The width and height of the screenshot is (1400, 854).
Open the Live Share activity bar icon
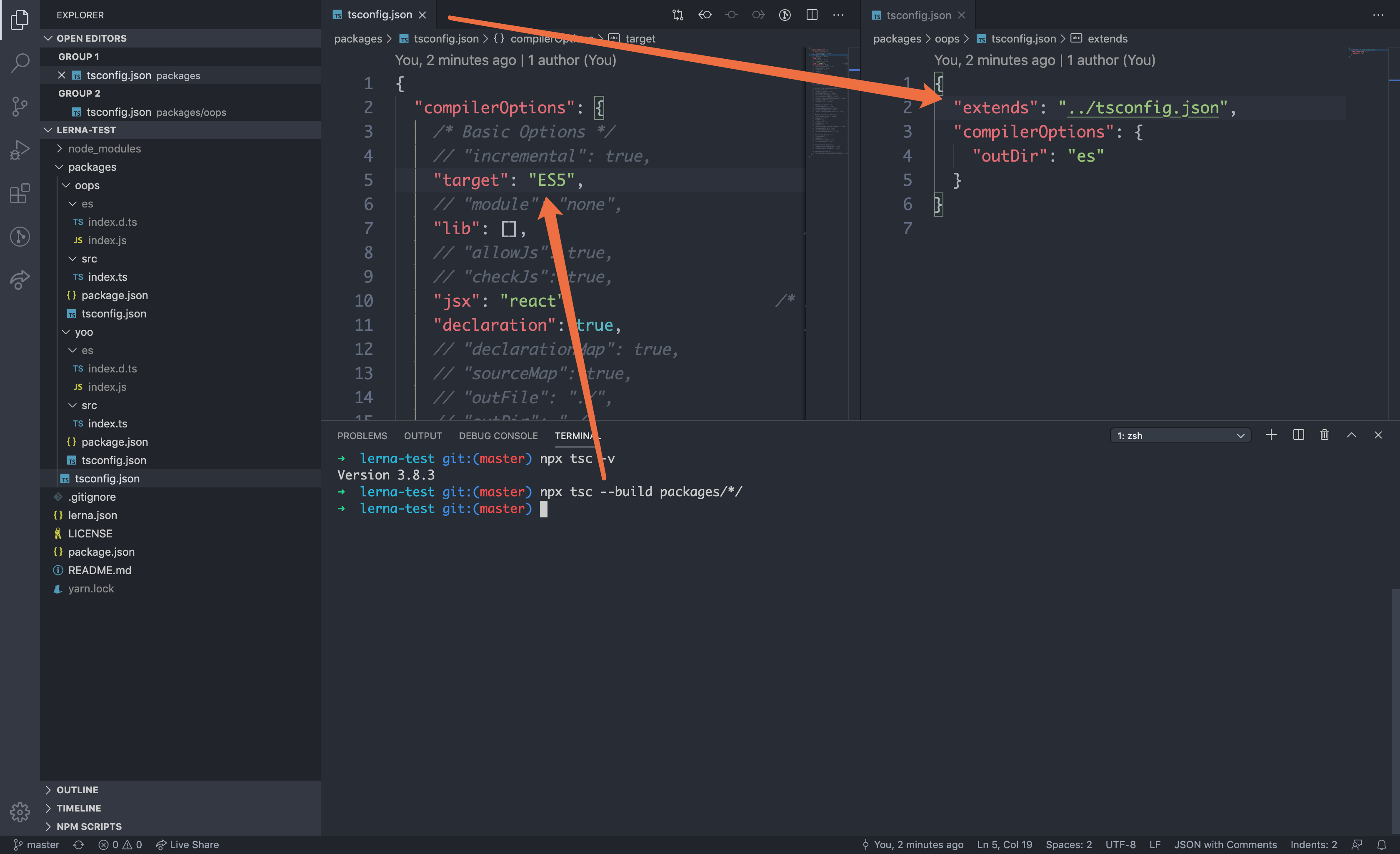point(20,280)
